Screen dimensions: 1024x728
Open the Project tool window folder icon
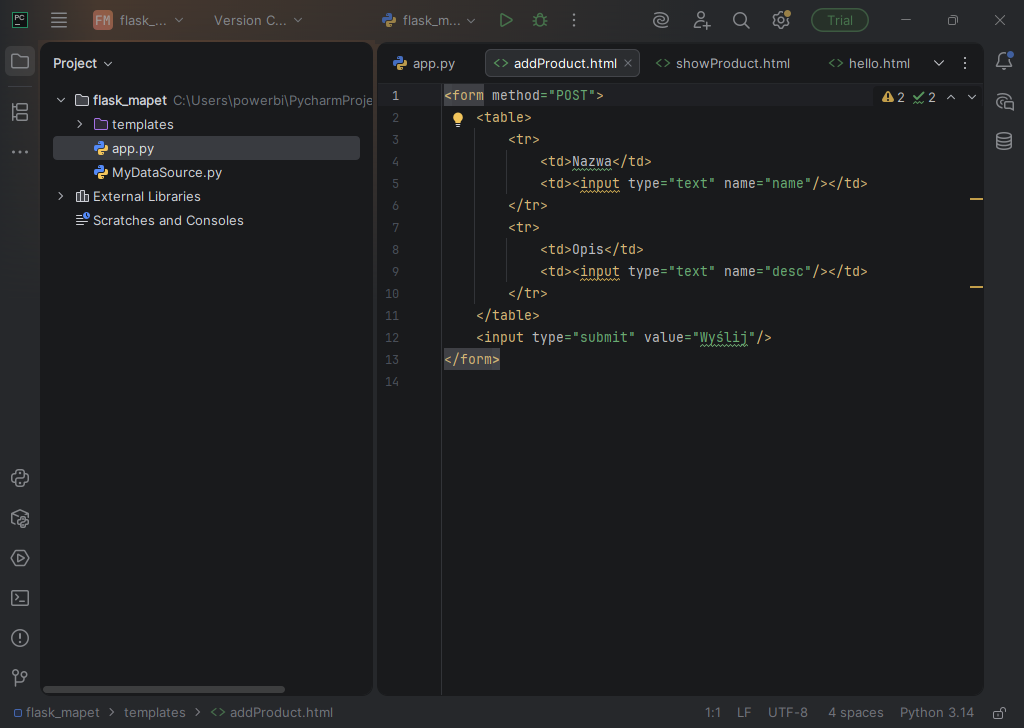pyautogui.click(x=20, y=62)
